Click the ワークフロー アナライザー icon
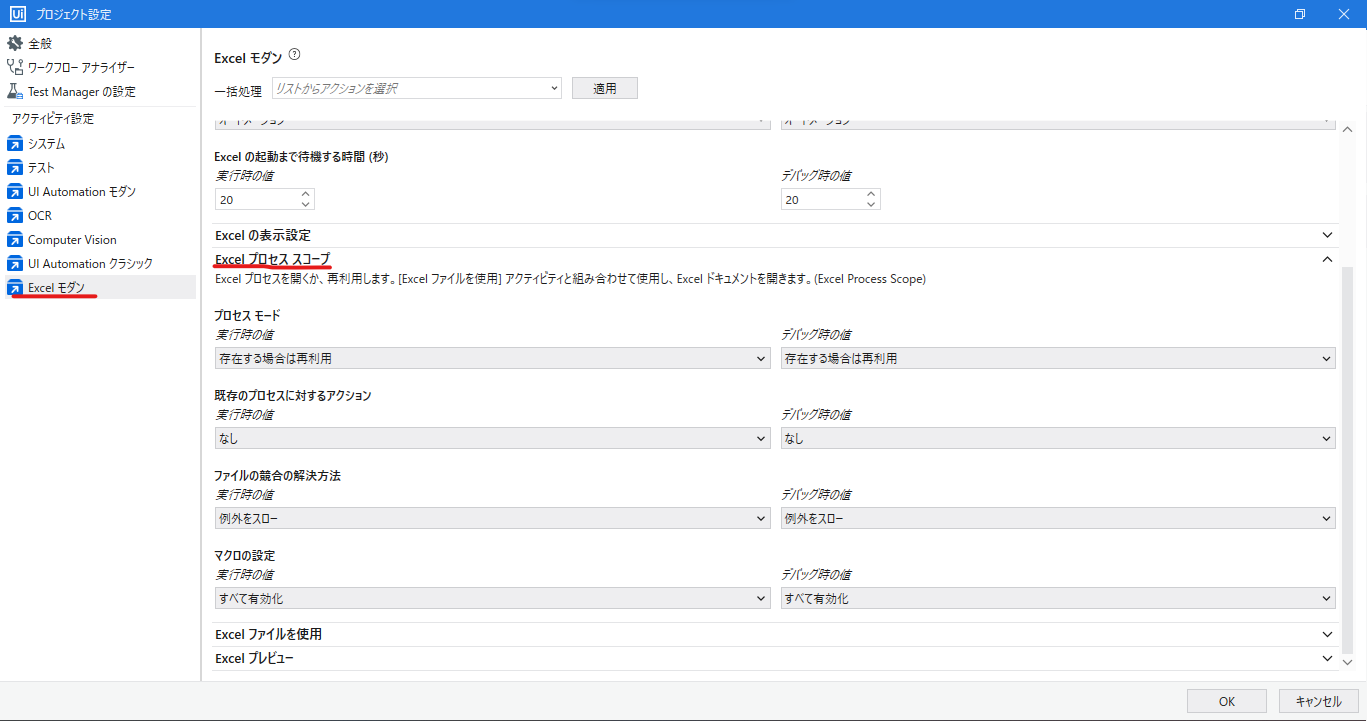This screenshot has height=721, width=1367. [15, 68]
